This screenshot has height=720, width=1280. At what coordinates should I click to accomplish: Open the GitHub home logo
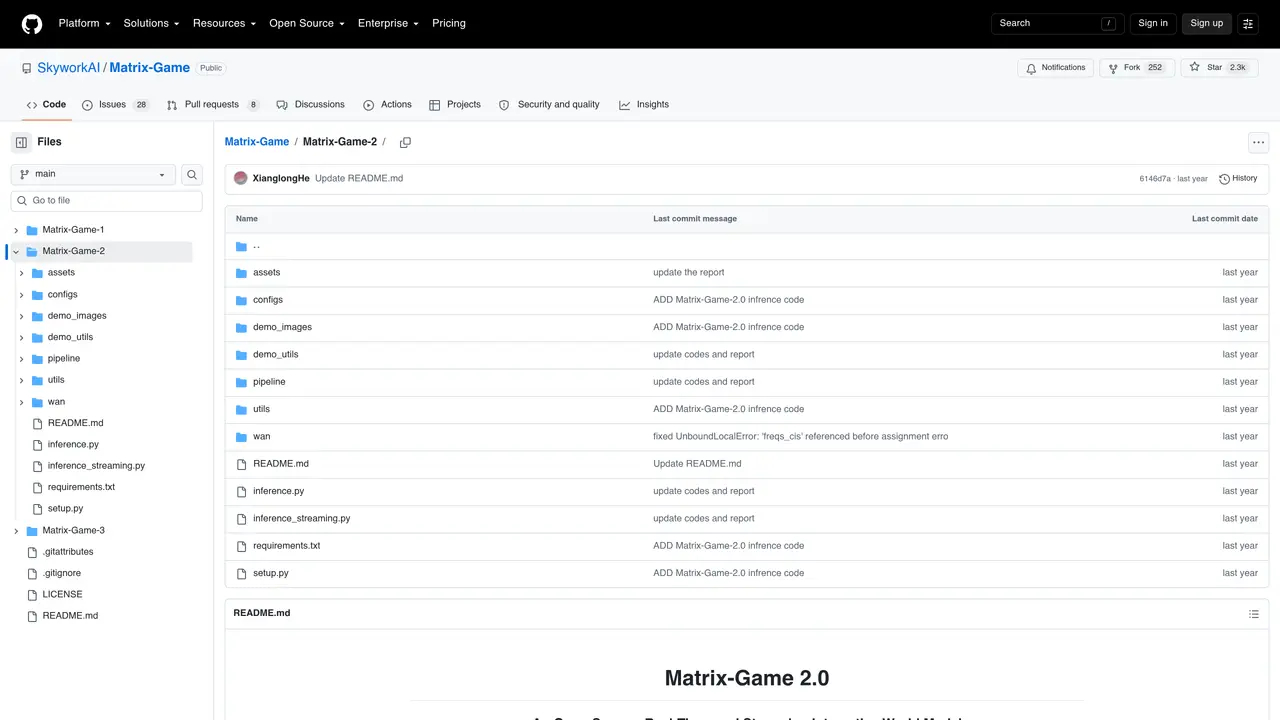point(32,23)
